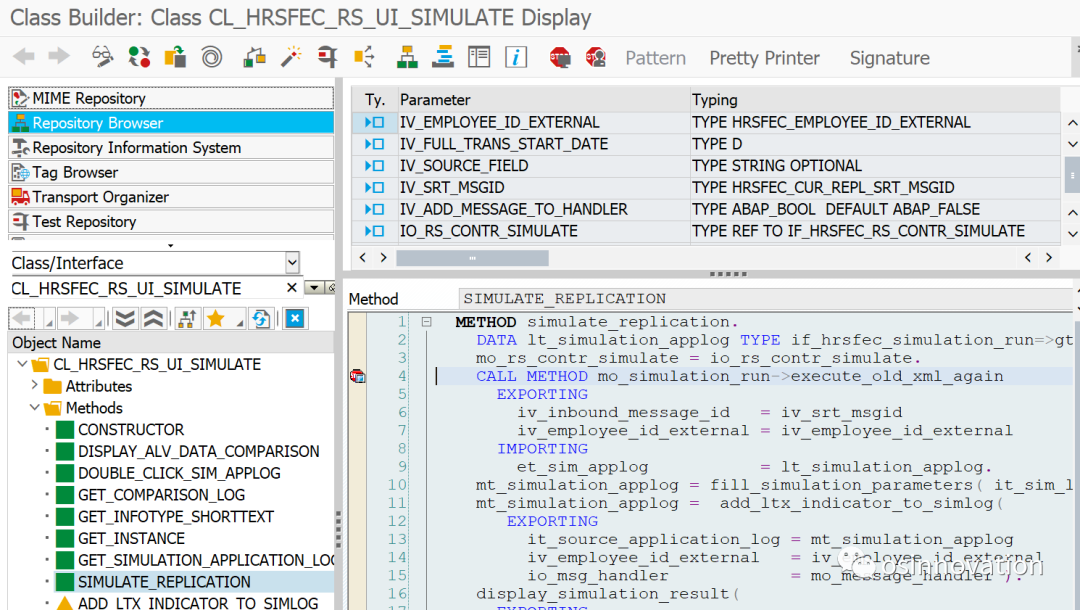Open the Test Repository
The height and width of the screenshot is (610, 1080).
coord(171,222)
